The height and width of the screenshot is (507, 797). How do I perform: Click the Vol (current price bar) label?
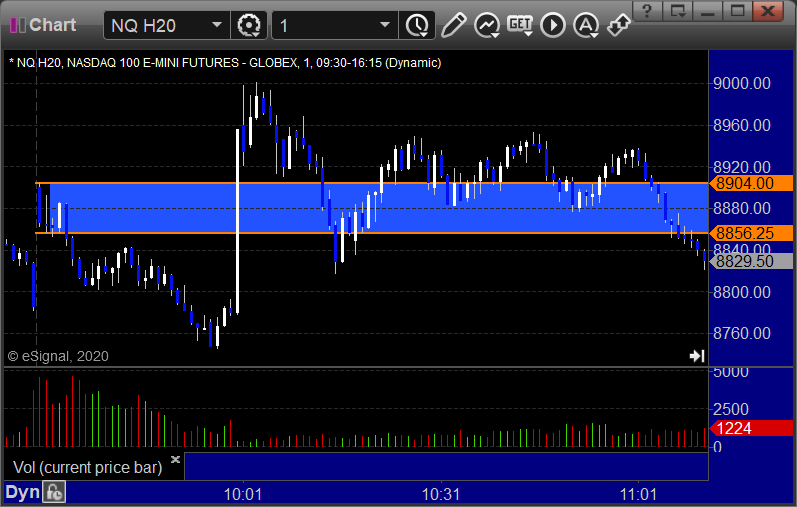pyautogui.click(x=87, y=467)
